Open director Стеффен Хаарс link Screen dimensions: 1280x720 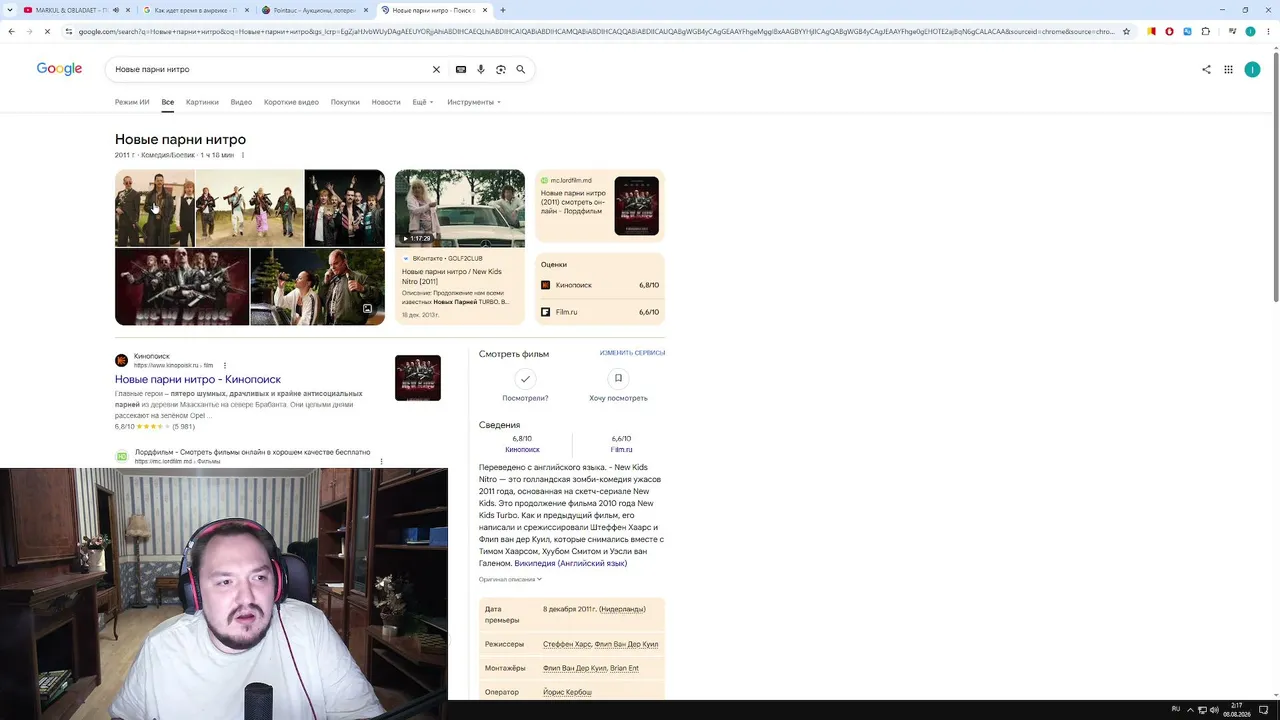[x=567, y=644]
